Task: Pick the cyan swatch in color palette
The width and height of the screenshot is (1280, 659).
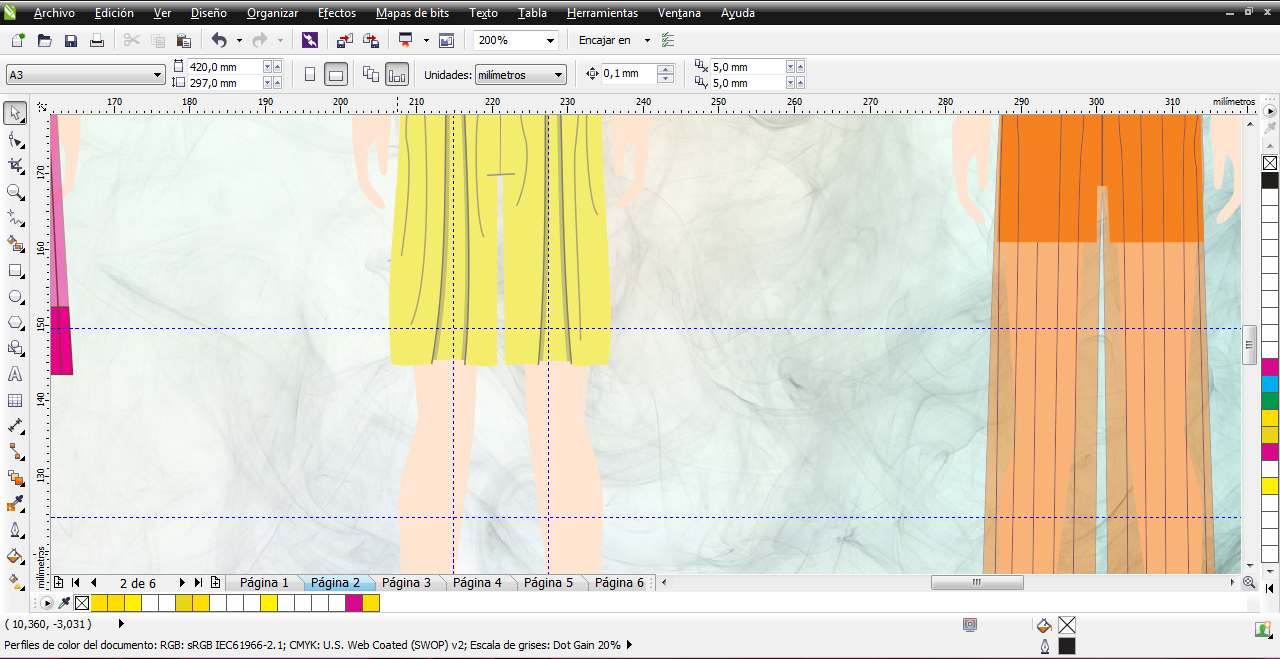Action: (x=1269, y=384)
